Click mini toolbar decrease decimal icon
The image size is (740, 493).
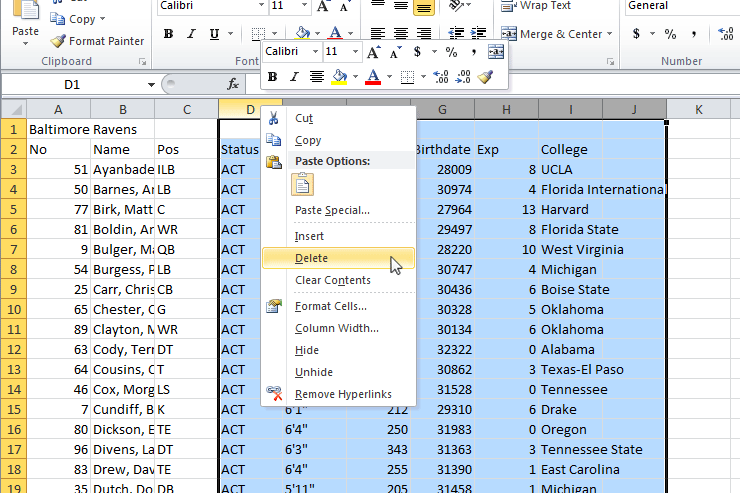click(463, 76)
